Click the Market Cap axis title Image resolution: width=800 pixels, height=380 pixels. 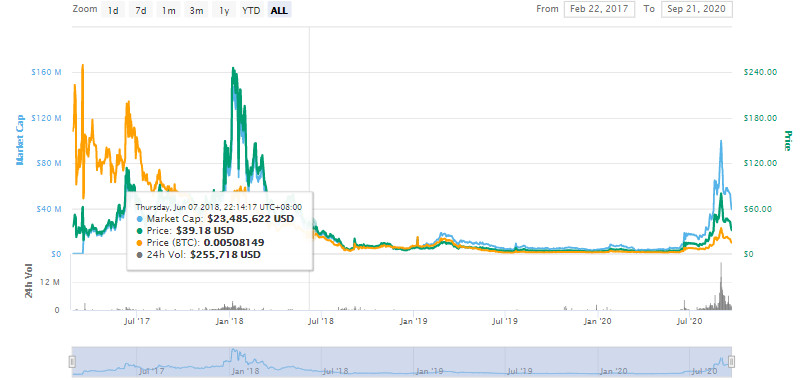coord(20,140)
